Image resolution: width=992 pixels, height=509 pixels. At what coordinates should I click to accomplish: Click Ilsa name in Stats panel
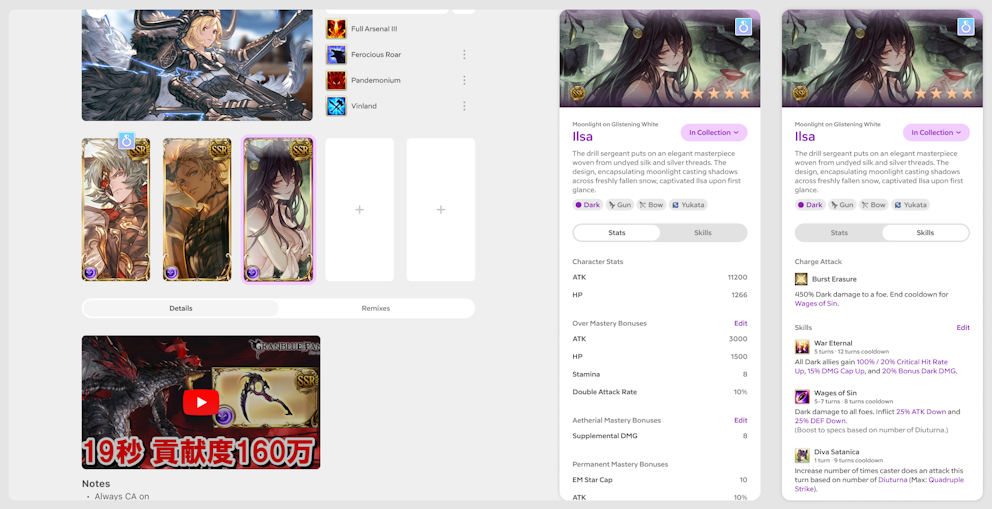pyautogui.click(x=583, y=137)
